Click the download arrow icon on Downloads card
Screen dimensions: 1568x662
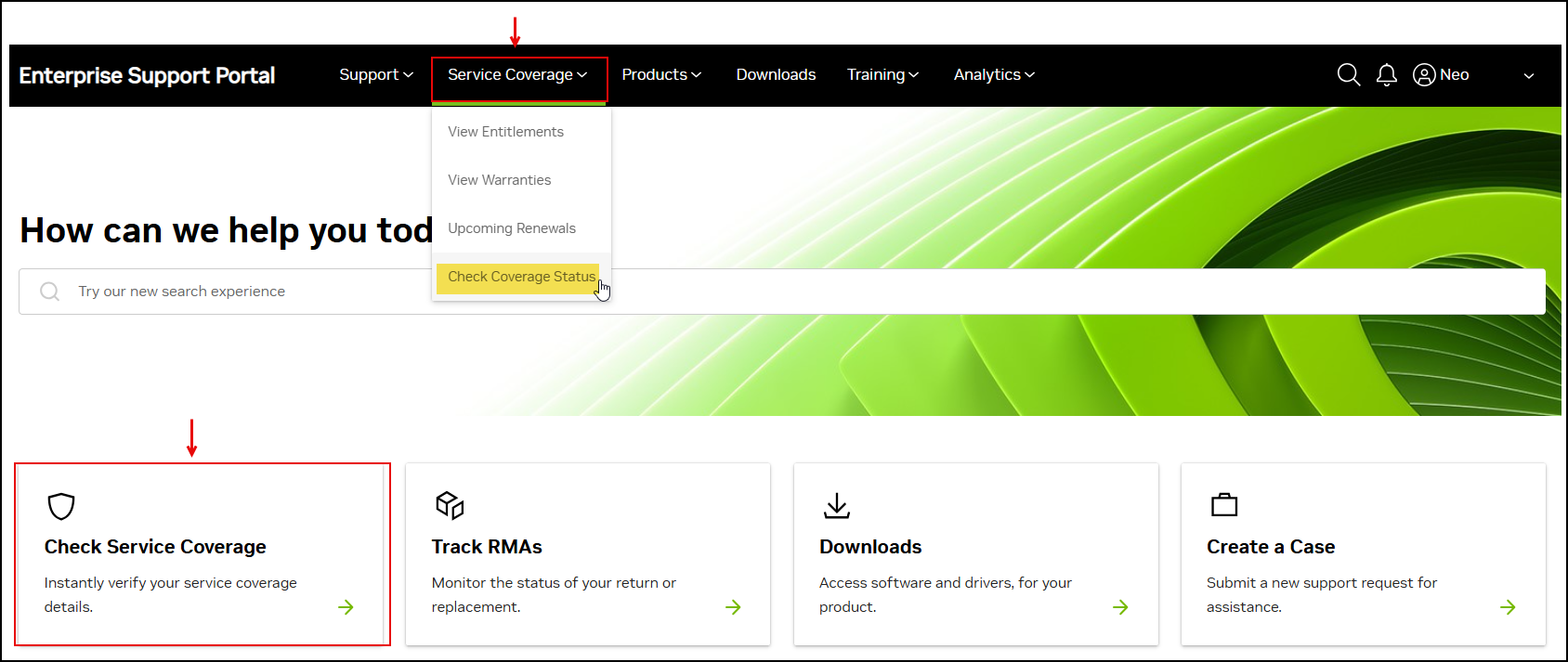click(x=837, y=505)
